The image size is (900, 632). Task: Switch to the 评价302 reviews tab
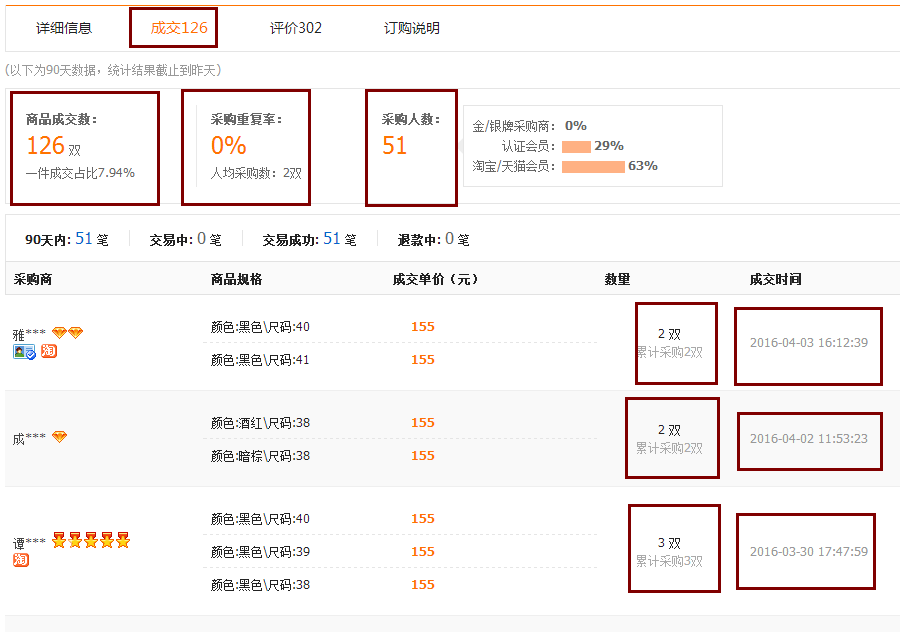296,28
